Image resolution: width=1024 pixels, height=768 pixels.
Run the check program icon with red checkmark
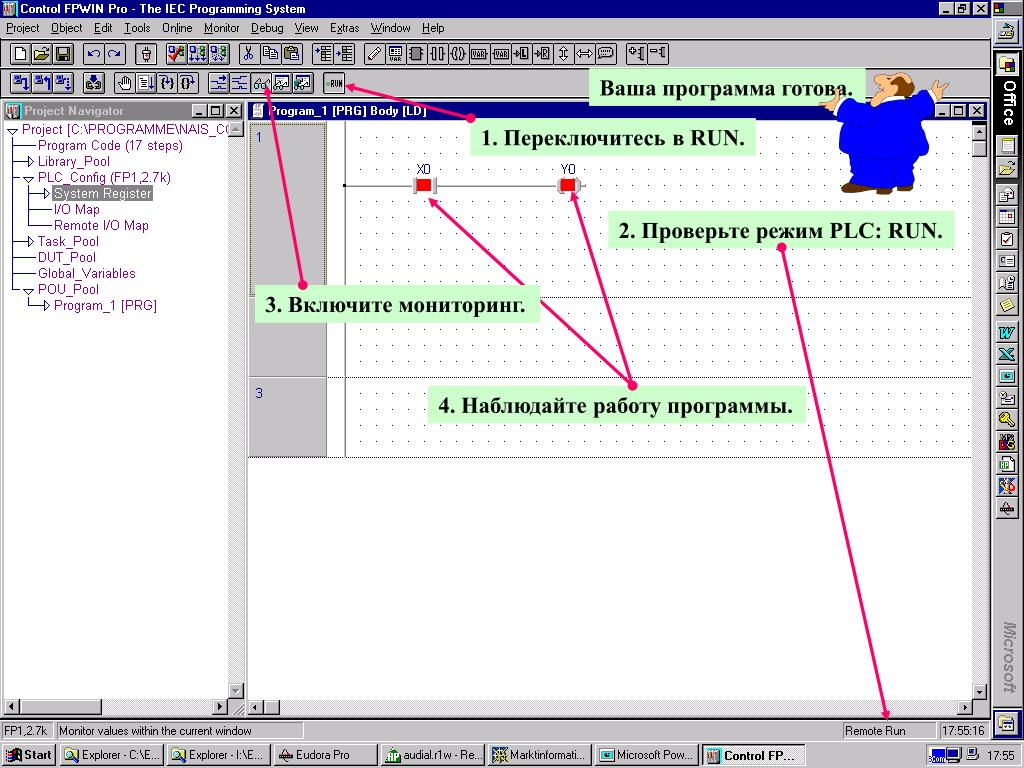pos(176,54)
